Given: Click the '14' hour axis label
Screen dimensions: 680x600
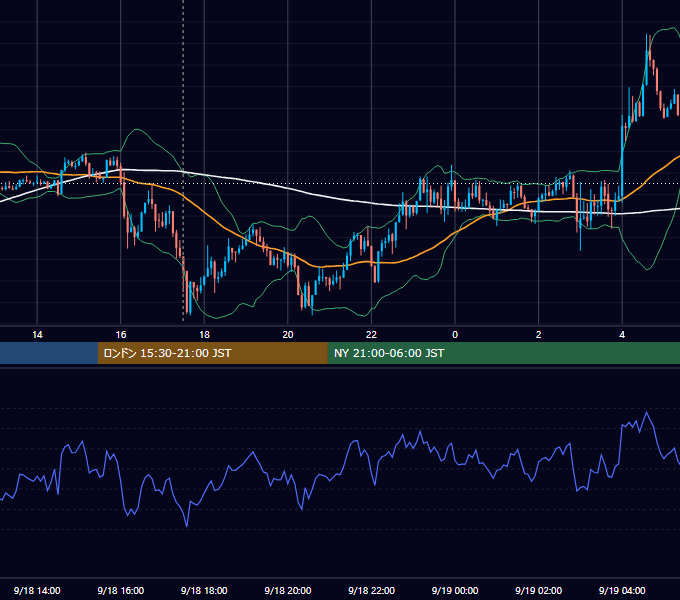Looking at the screenshot, I should click(x=37, y=335).
